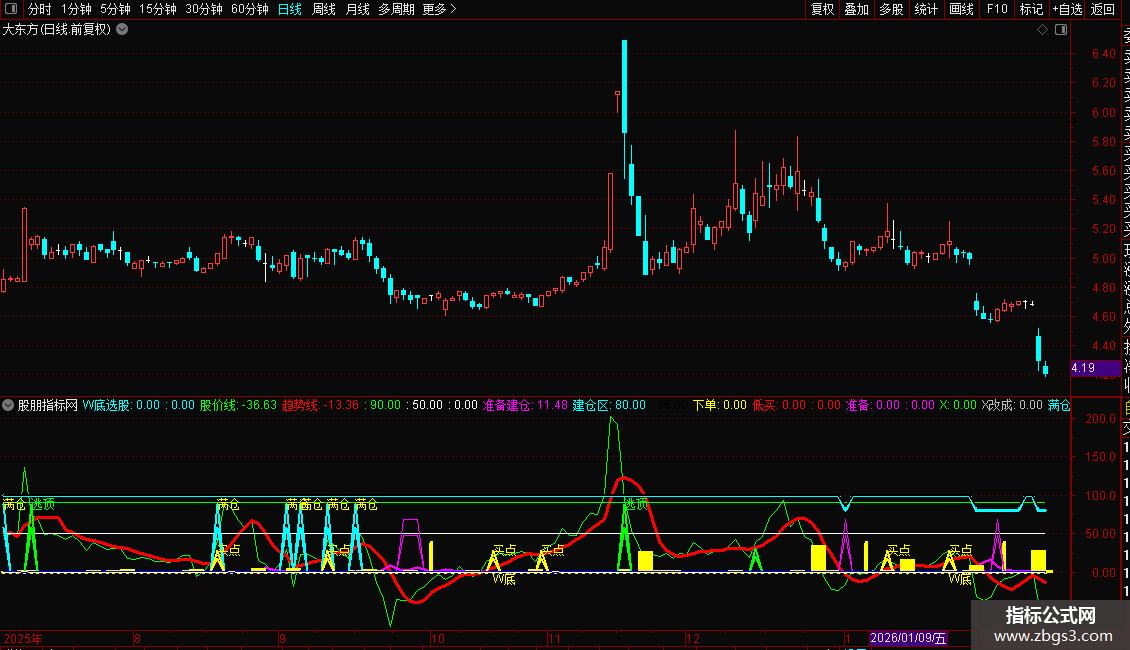Click the 5.00 price level on axis
The width and height of the screenshot is (1130, 650).
point(1103,259)
